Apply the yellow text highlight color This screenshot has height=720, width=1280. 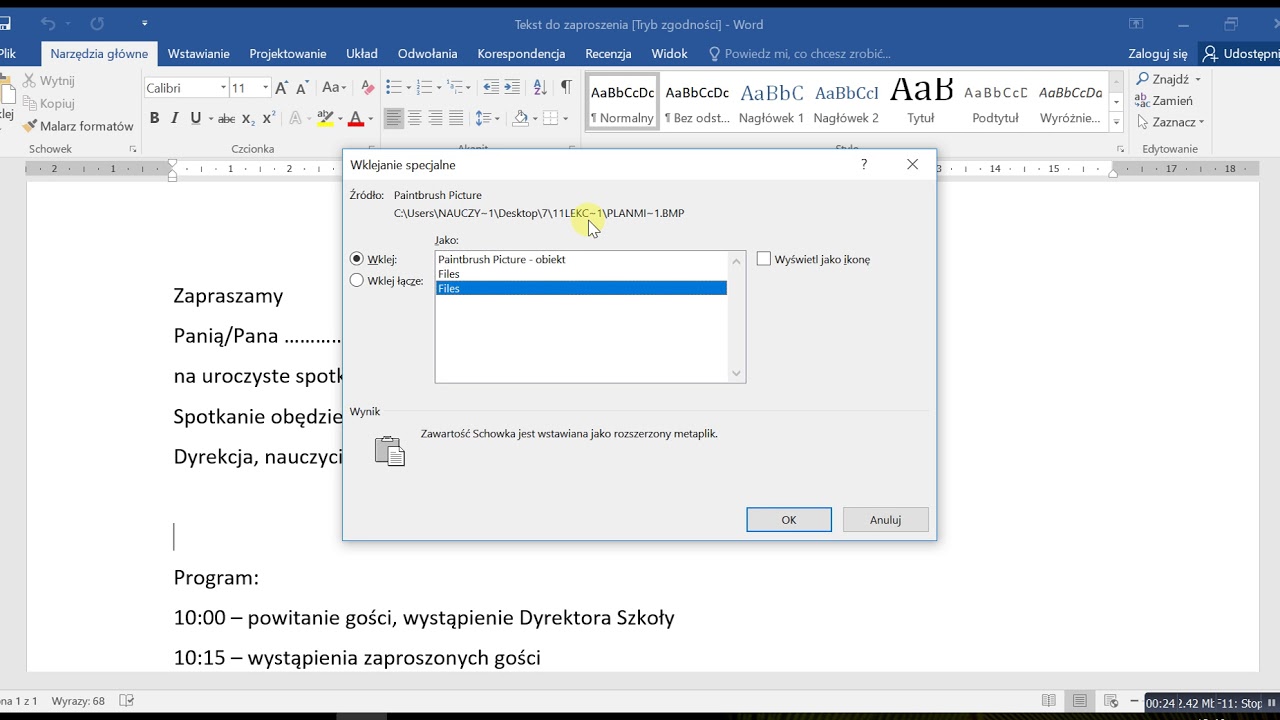[x=325, y=118]
